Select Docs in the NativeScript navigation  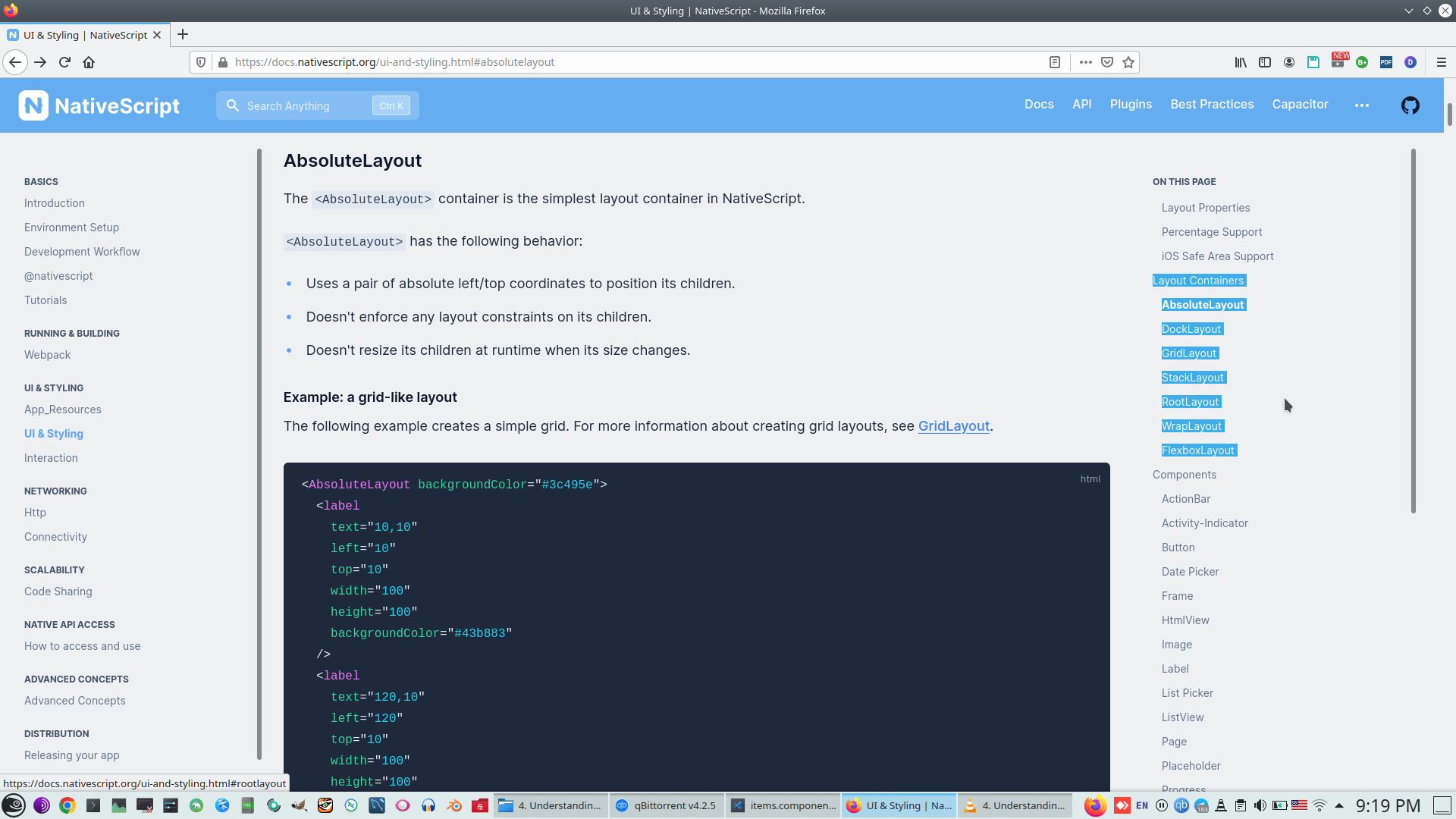click(1039, 105)
